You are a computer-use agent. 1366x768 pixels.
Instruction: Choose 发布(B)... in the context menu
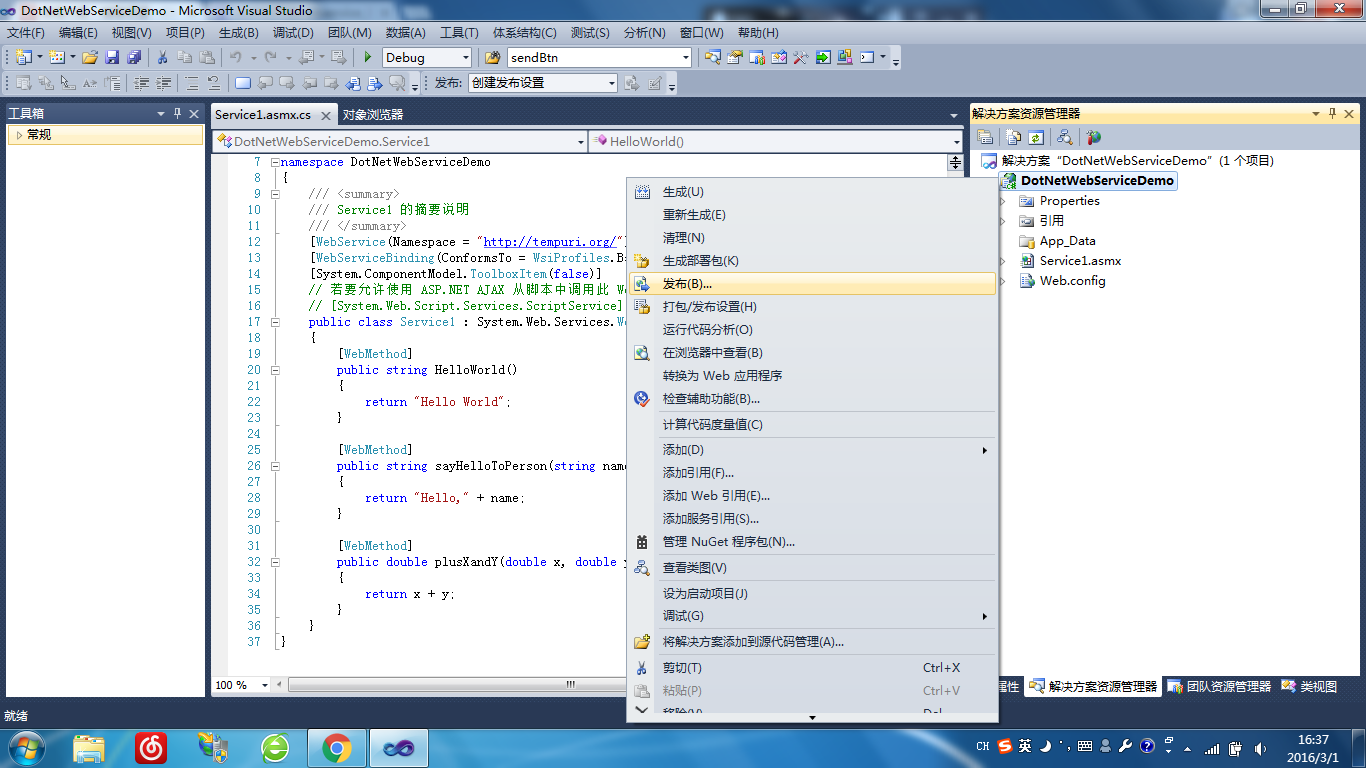[812, 284]
